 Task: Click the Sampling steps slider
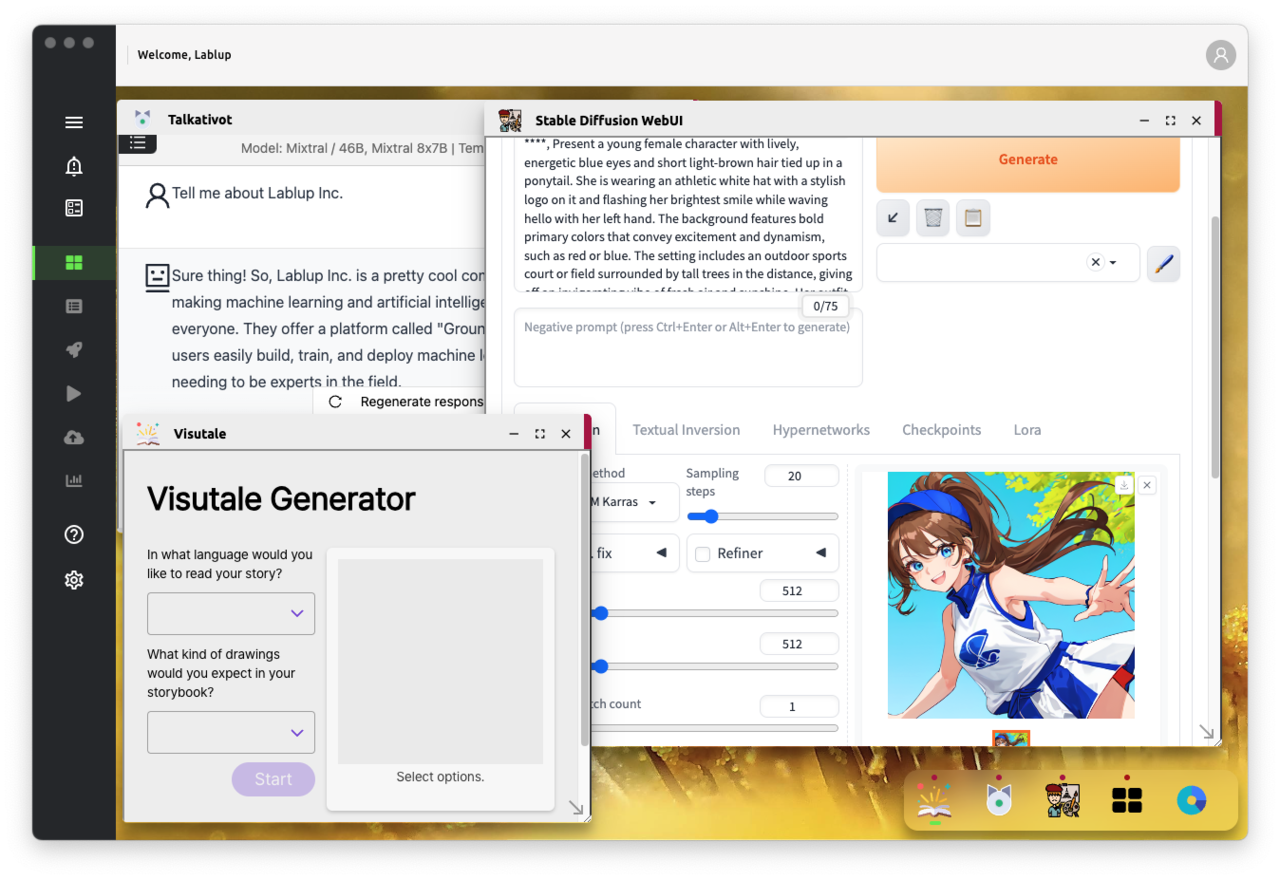point(762,517)
